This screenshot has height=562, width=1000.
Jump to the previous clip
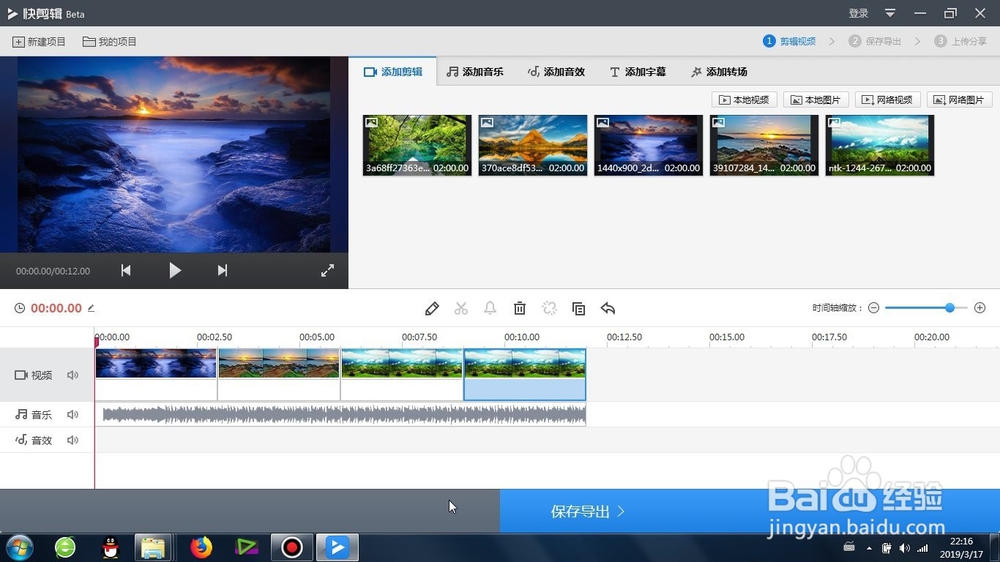tap(126, 270)
